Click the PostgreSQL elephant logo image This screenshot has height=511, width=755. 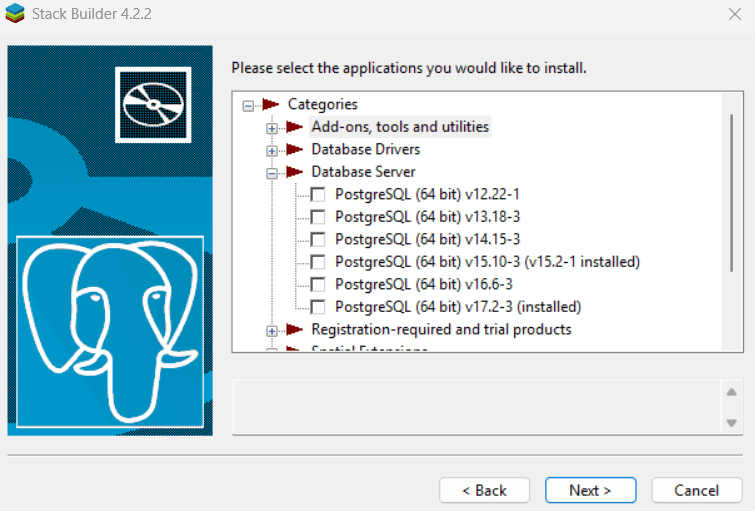110,332
